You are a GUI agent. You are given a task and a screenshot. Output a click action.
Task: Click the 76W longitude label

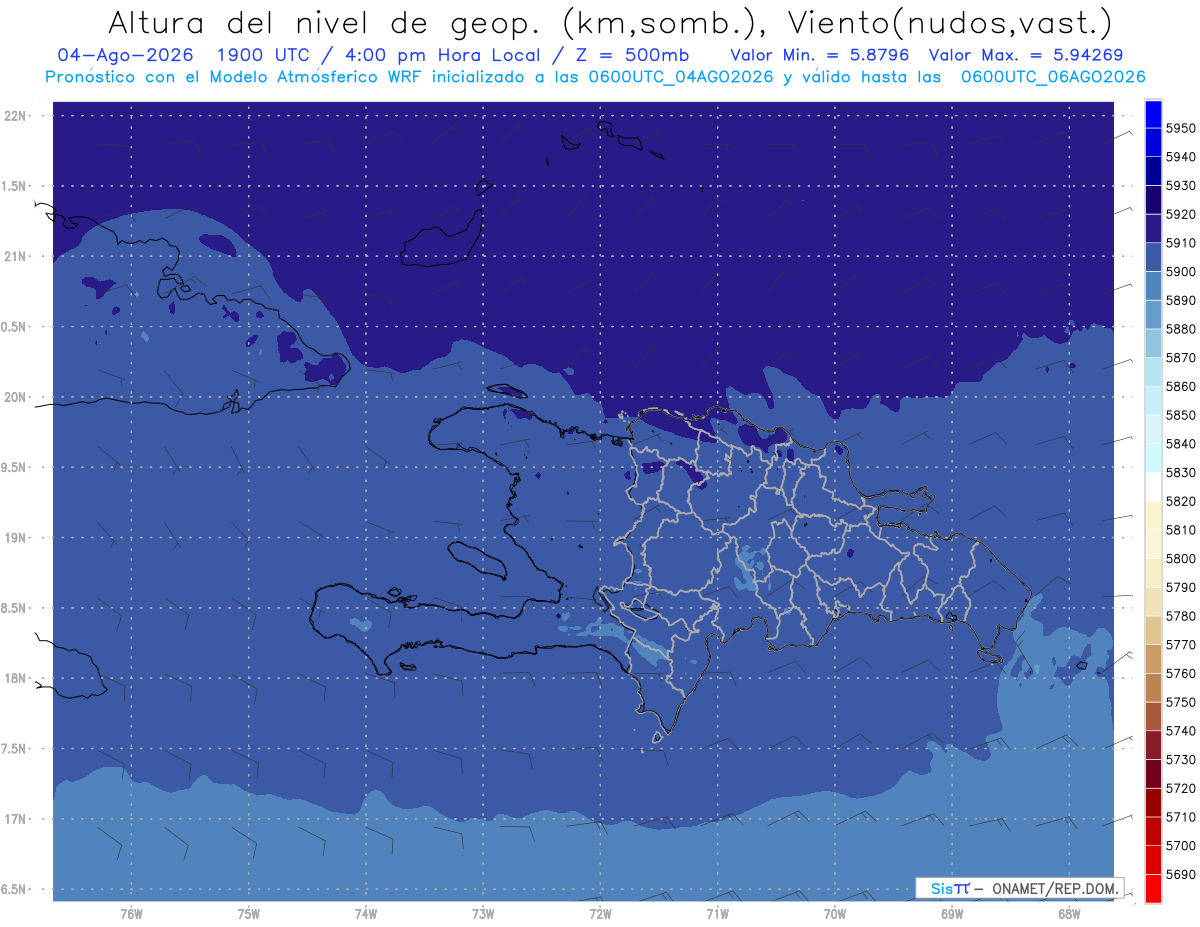coord(131,913)
